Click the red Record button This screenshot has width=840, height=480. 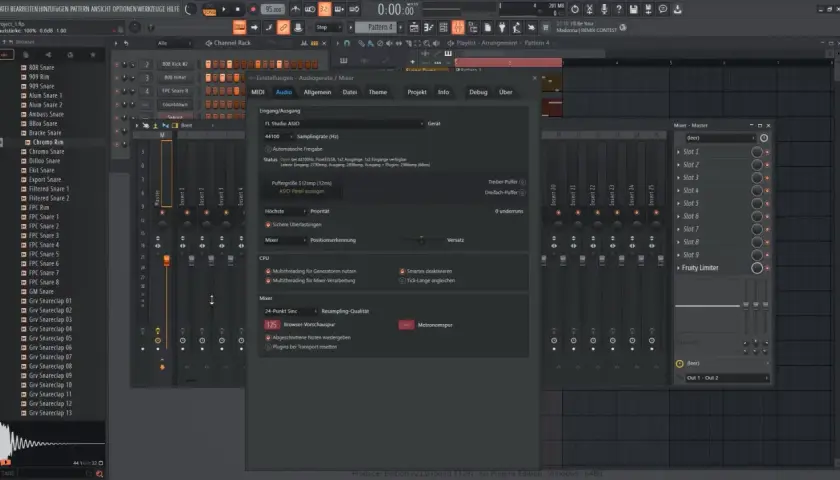click(x=253, y=9)
